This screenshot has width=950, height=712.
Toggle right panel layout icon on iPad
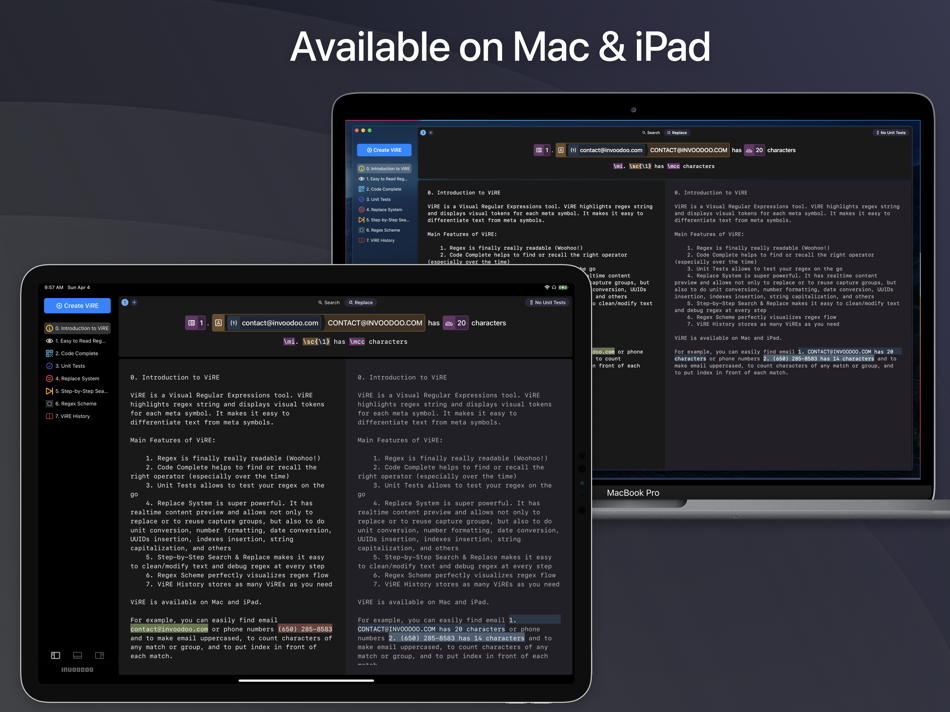[99, 655]
